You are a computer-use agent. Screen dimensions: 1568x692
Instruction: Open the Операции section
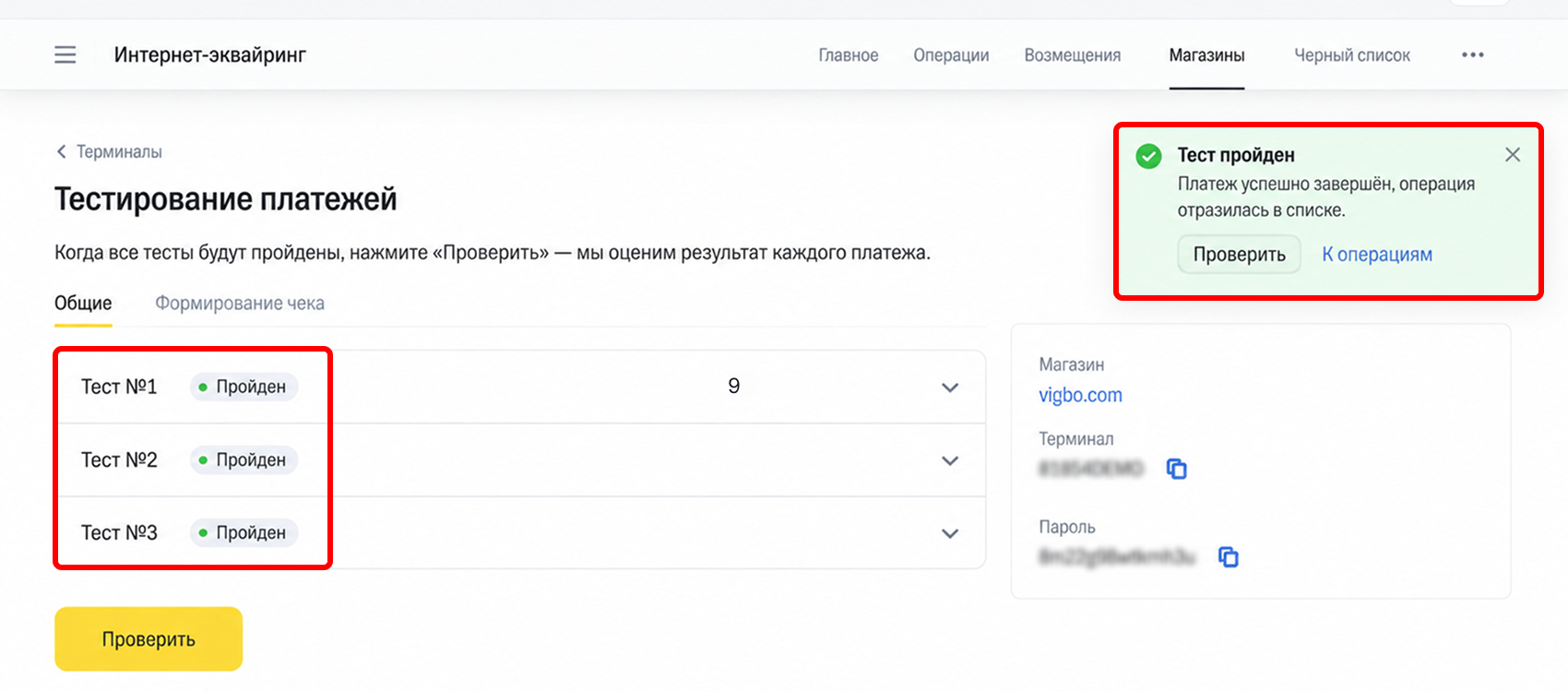(951, 55)
